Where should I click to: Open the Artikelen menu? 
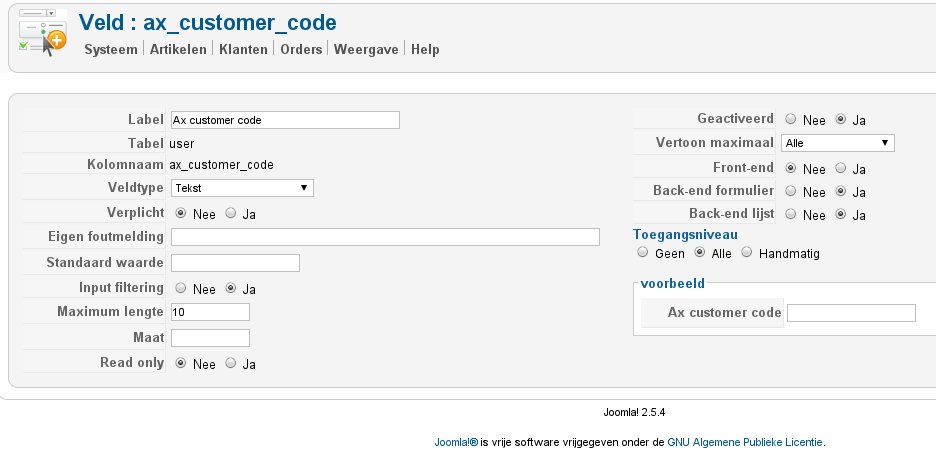coord(178,49)
